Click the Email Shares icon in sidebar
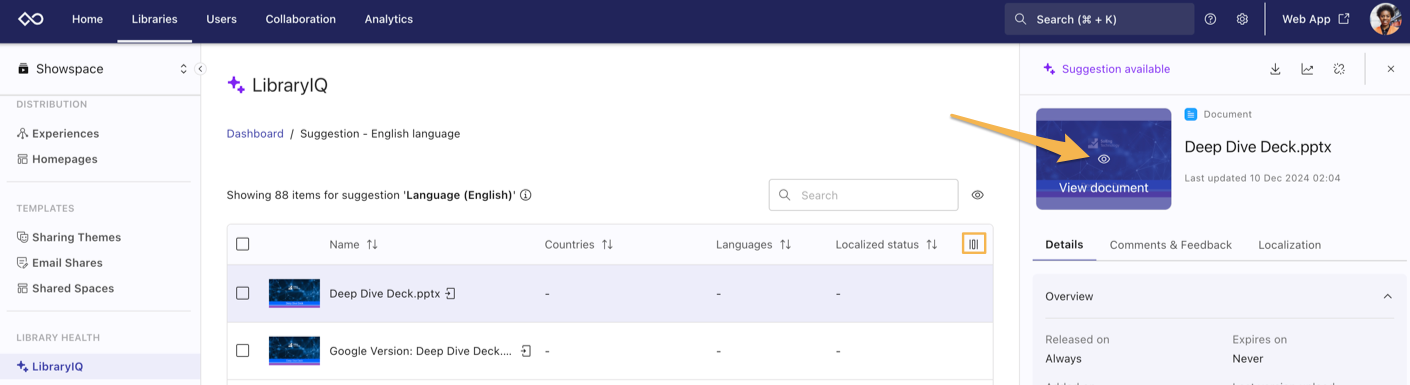Screen dimensions: 1410x385 point(22,263)
